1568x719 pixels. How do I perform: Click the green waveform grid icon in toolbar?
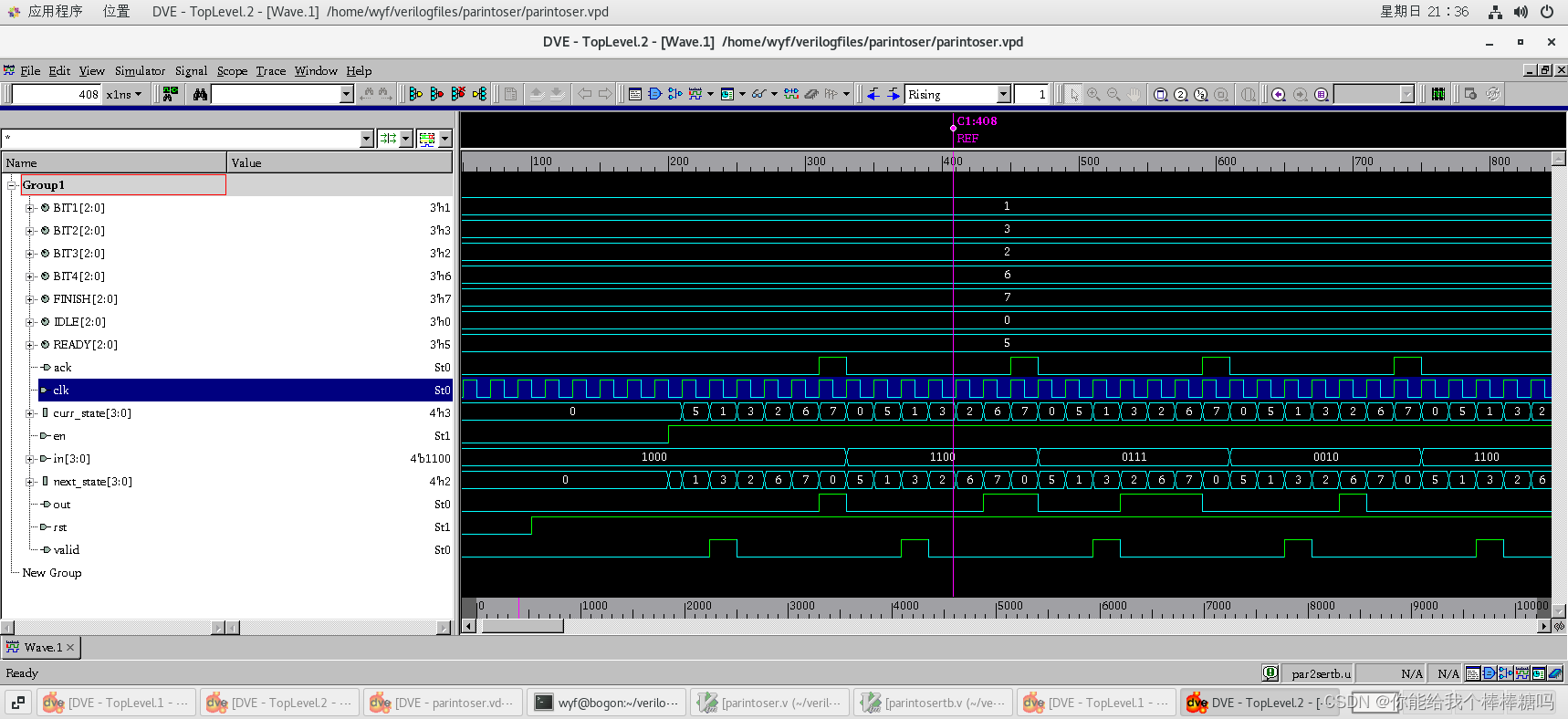pos(1438,94)
